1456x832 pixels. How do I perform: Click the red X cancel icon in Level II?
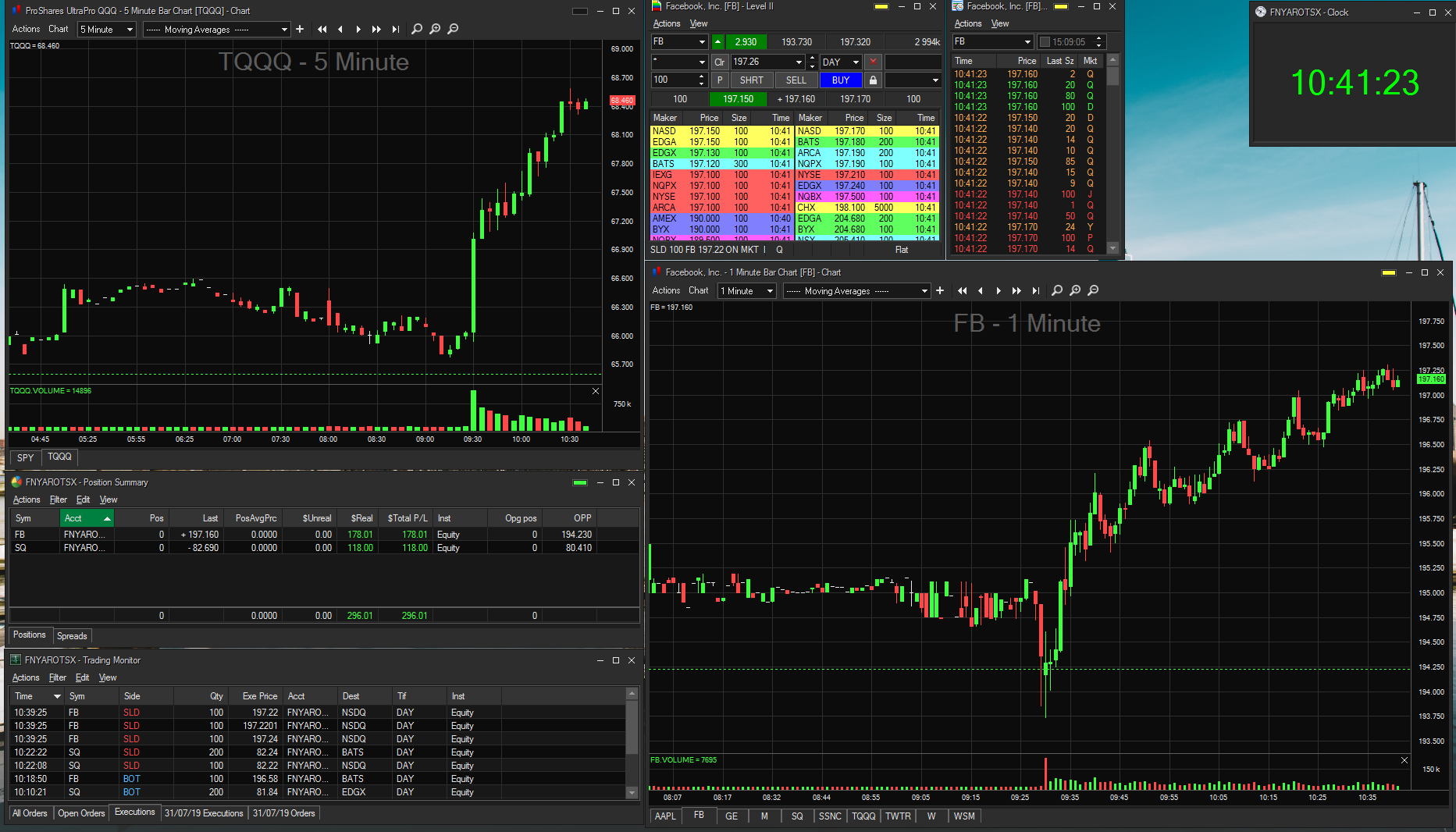(874, 62)
